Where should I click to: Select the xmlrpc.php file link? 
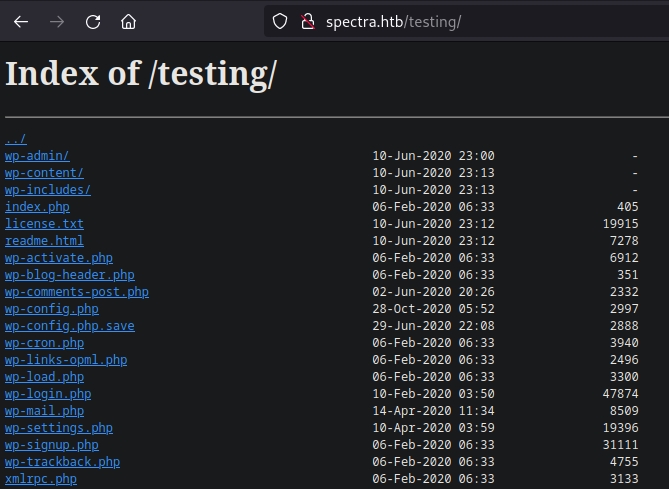point(40,479)
